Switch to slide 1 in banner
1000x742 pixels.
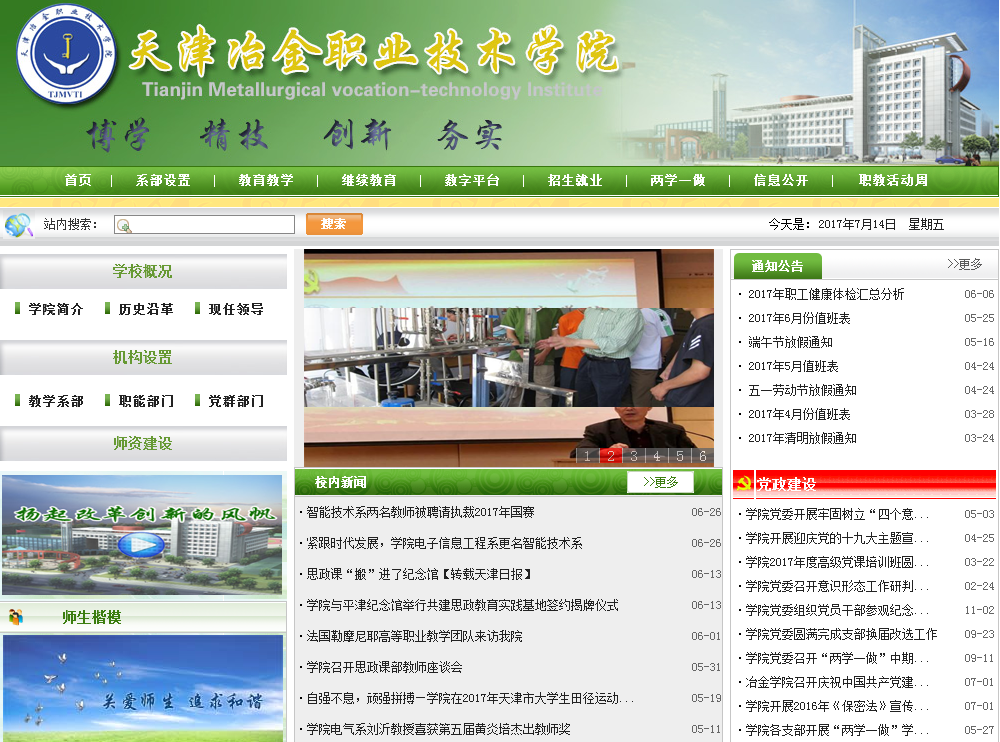(x=587, y=456)
